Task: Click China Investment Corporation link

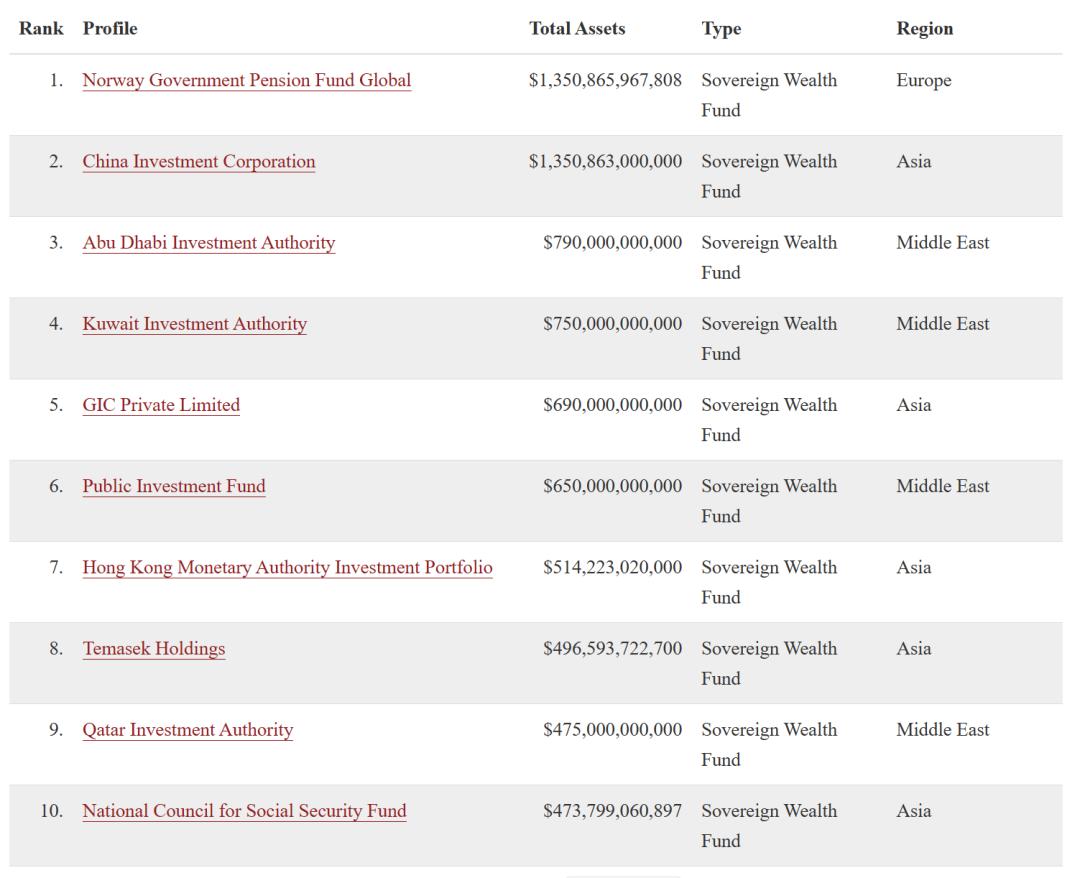Action: pos(198,162)
